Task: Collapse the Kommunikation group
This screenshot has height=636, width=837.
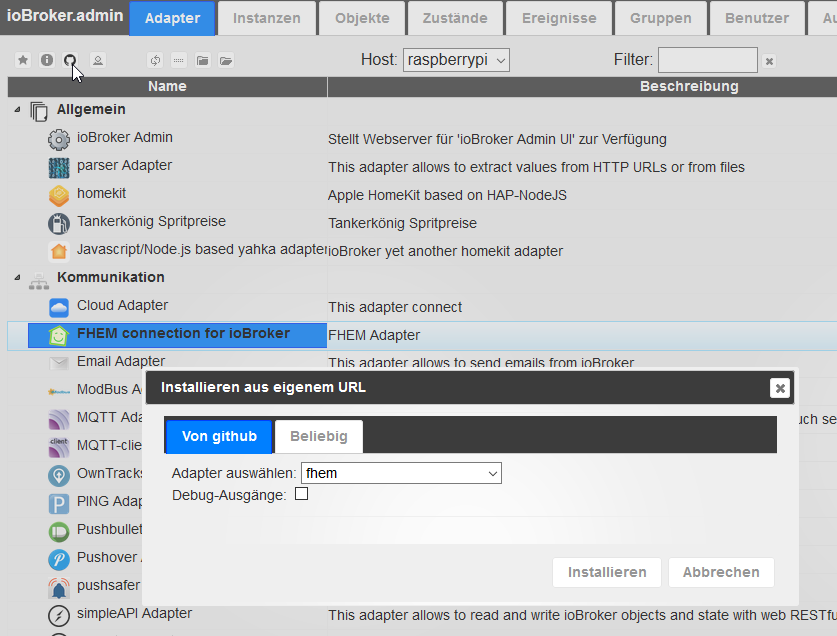Action: [x=17, y=278]
